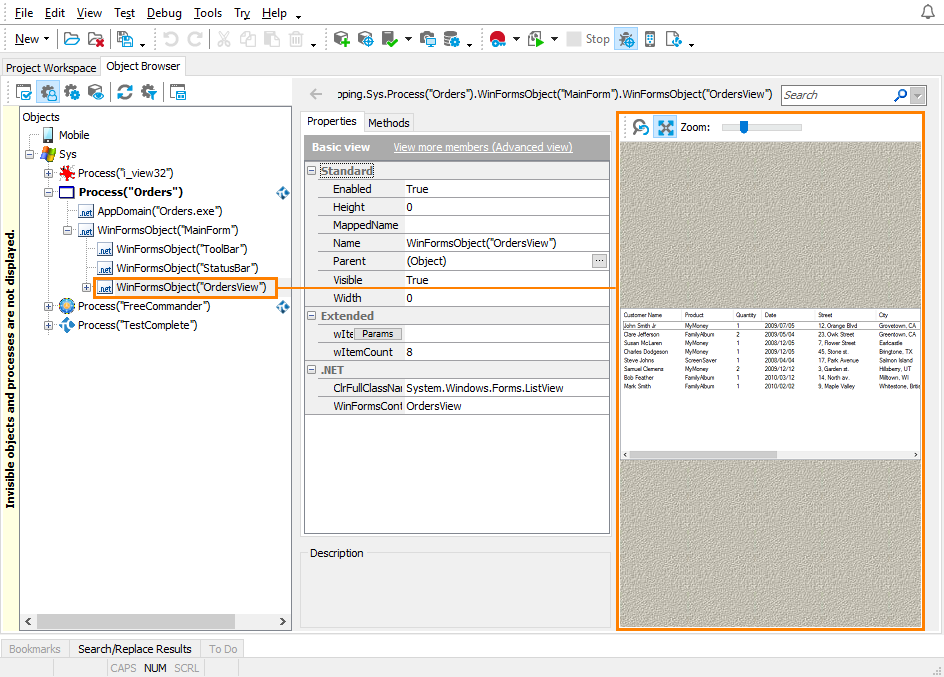Expand the Process("FreeCommander") node
Screen dimensions: 944x677
coord(48,306)
